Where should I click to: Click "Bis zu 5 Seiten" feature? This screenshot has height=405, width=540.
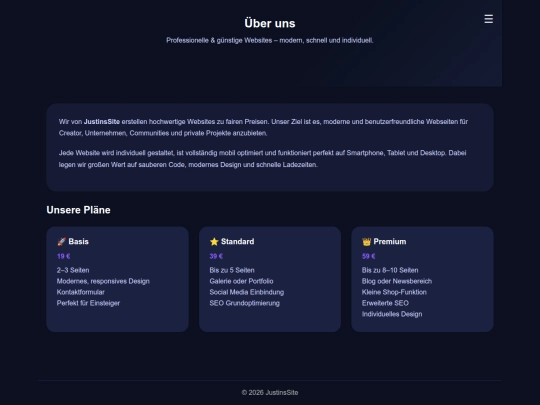point(232,270)
